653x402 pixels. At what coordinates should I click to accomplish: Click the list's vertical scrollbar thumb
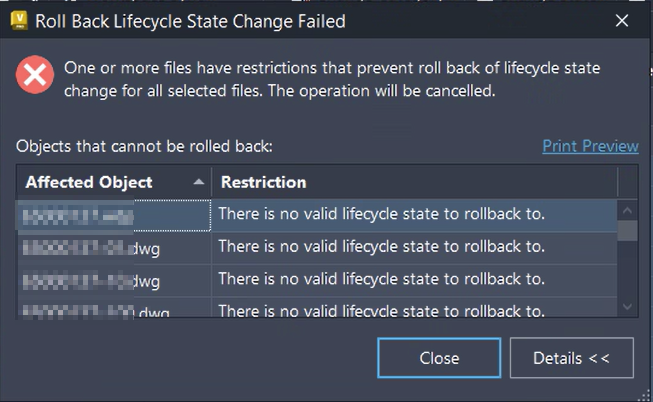click(x=627, y=232)
